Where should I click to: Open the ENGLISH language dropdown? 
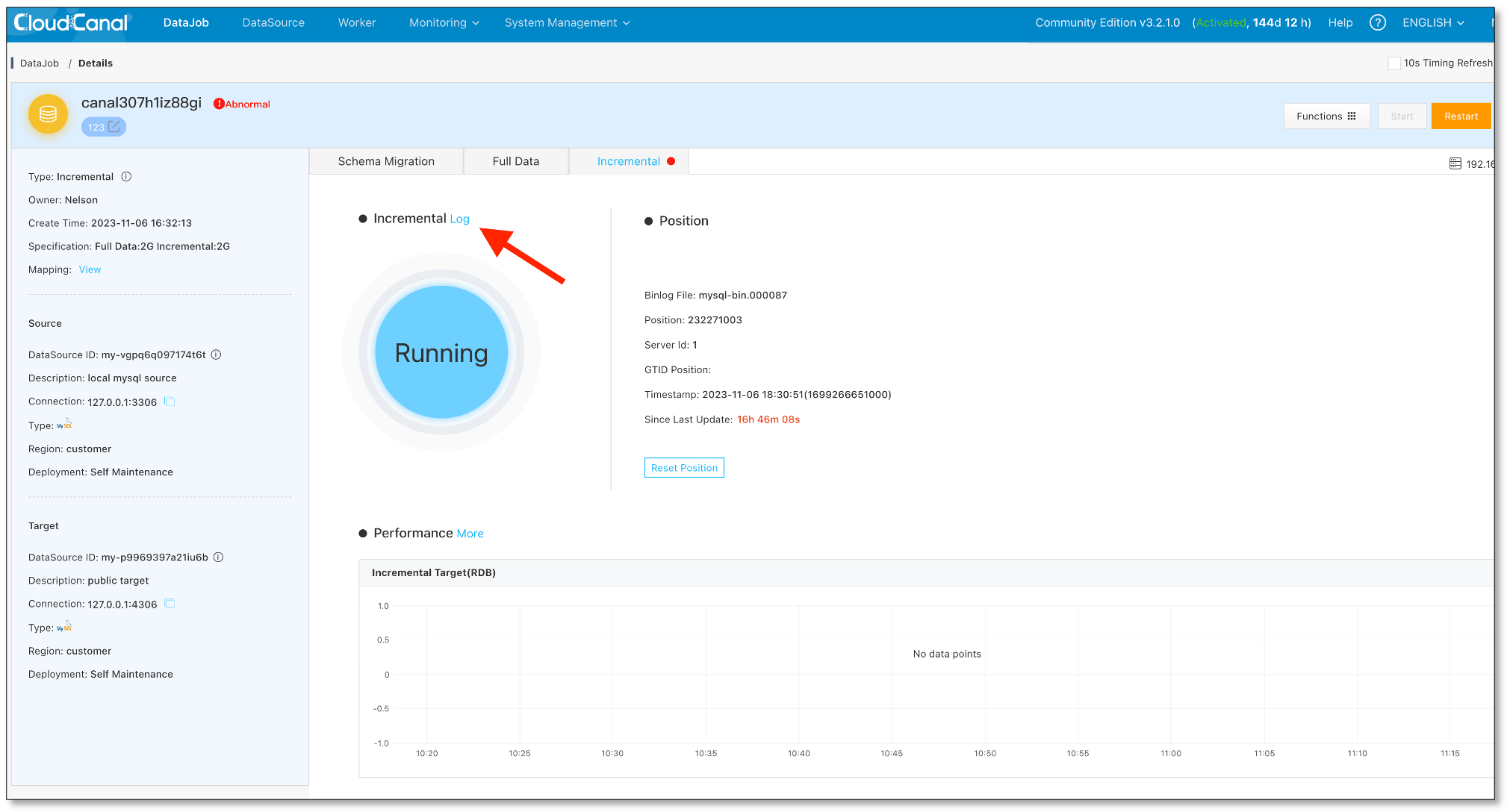[x=1431, y=22]
